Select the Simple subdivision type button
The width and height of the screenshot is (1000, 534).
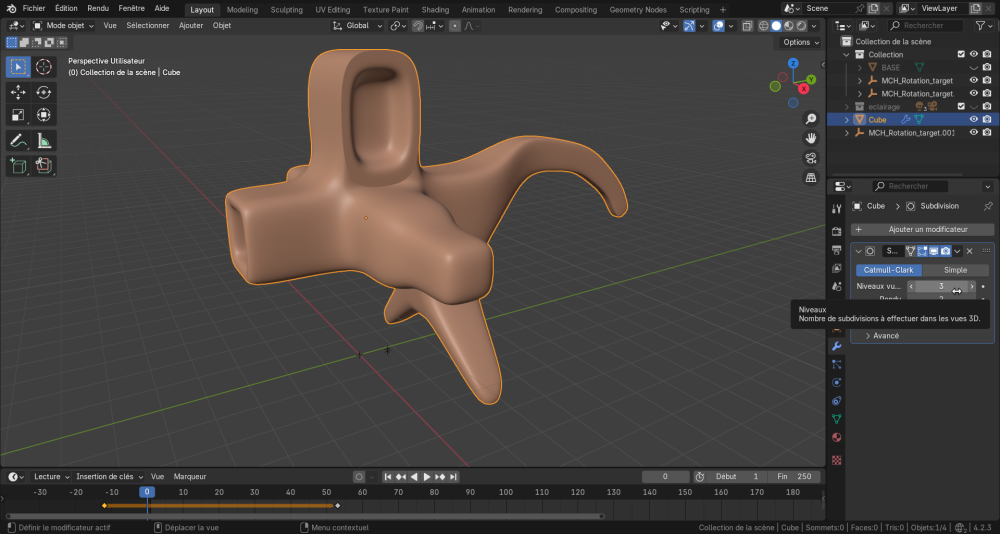[x=955, y=270]
